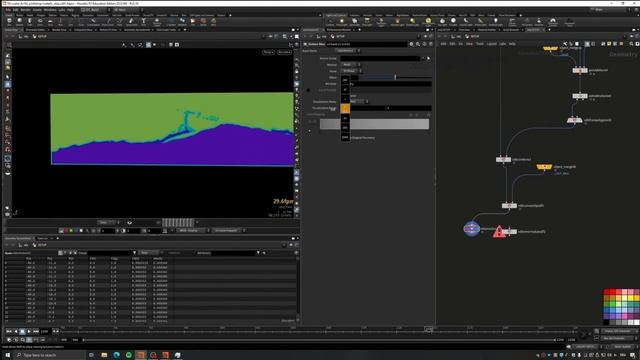Click the current frame marker on the timeline
The image size is (640, 360).
(428, 328)
